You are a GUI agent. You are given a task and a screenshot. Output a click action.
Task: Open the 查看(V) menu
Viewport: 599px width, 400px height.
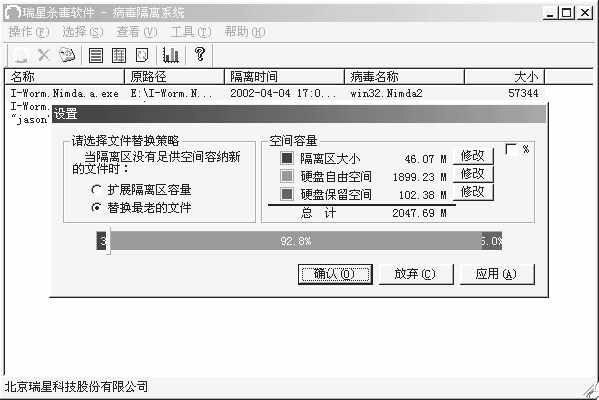pyautogui.click(x=137, y=32)
